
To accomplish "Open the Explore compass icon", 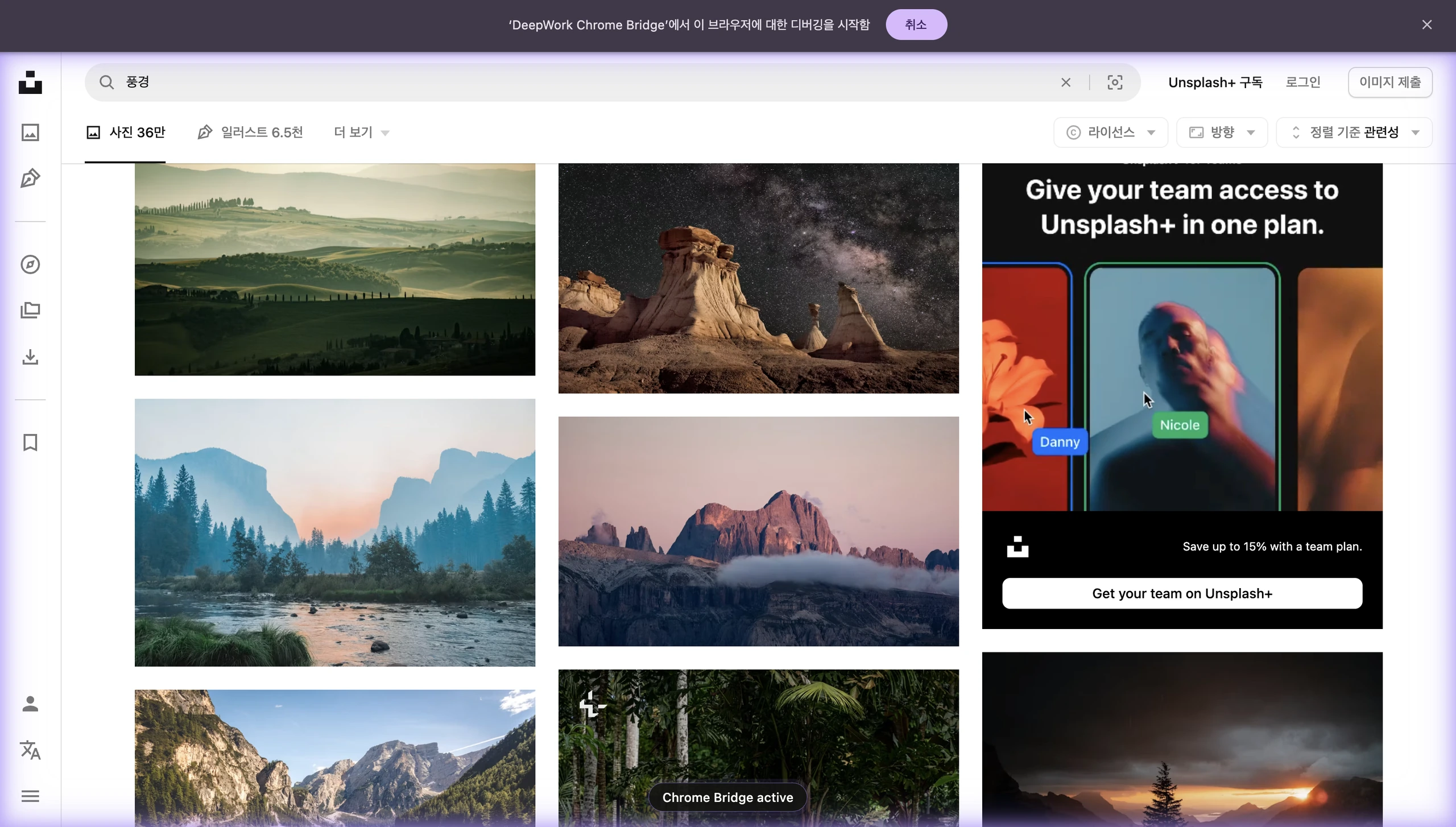I will pyautogui.click(x=30, y=264).
